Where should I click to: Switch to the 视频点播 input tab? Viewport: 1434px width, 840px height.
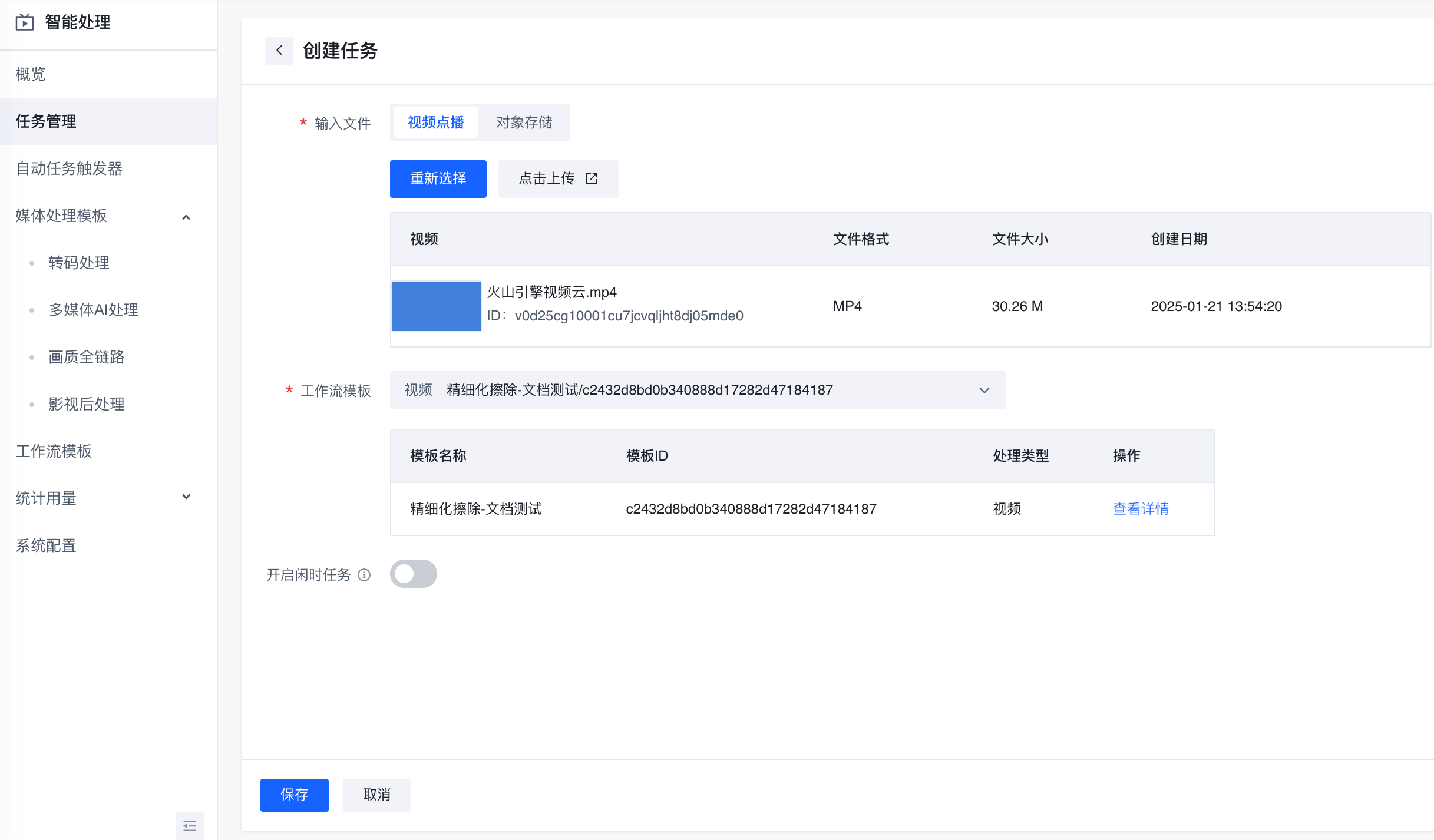tap(436, 123)
